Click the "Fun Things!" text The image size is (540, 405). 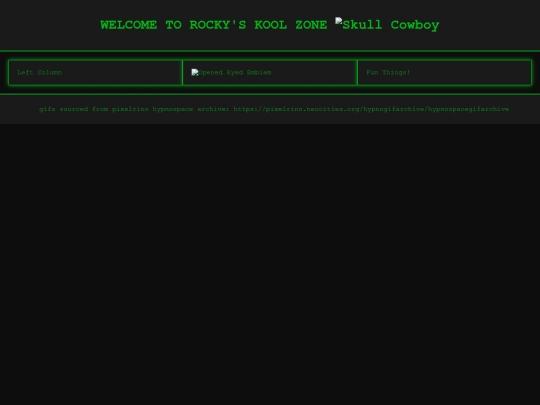(388, 72)
